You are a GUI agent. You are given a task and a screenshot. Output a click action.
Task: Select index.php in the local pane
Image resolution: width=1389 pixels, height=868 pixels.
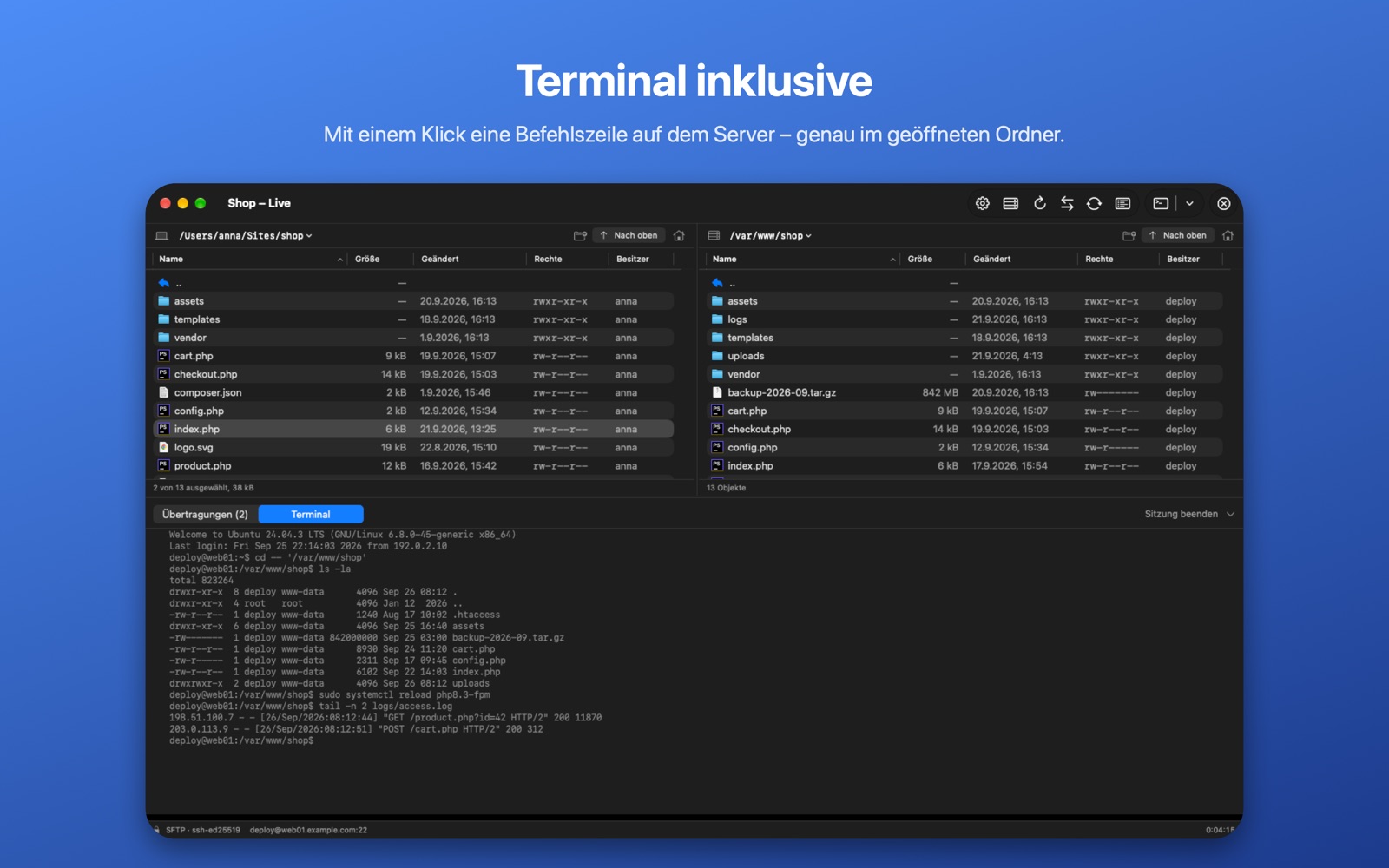[x=413, y=429]
